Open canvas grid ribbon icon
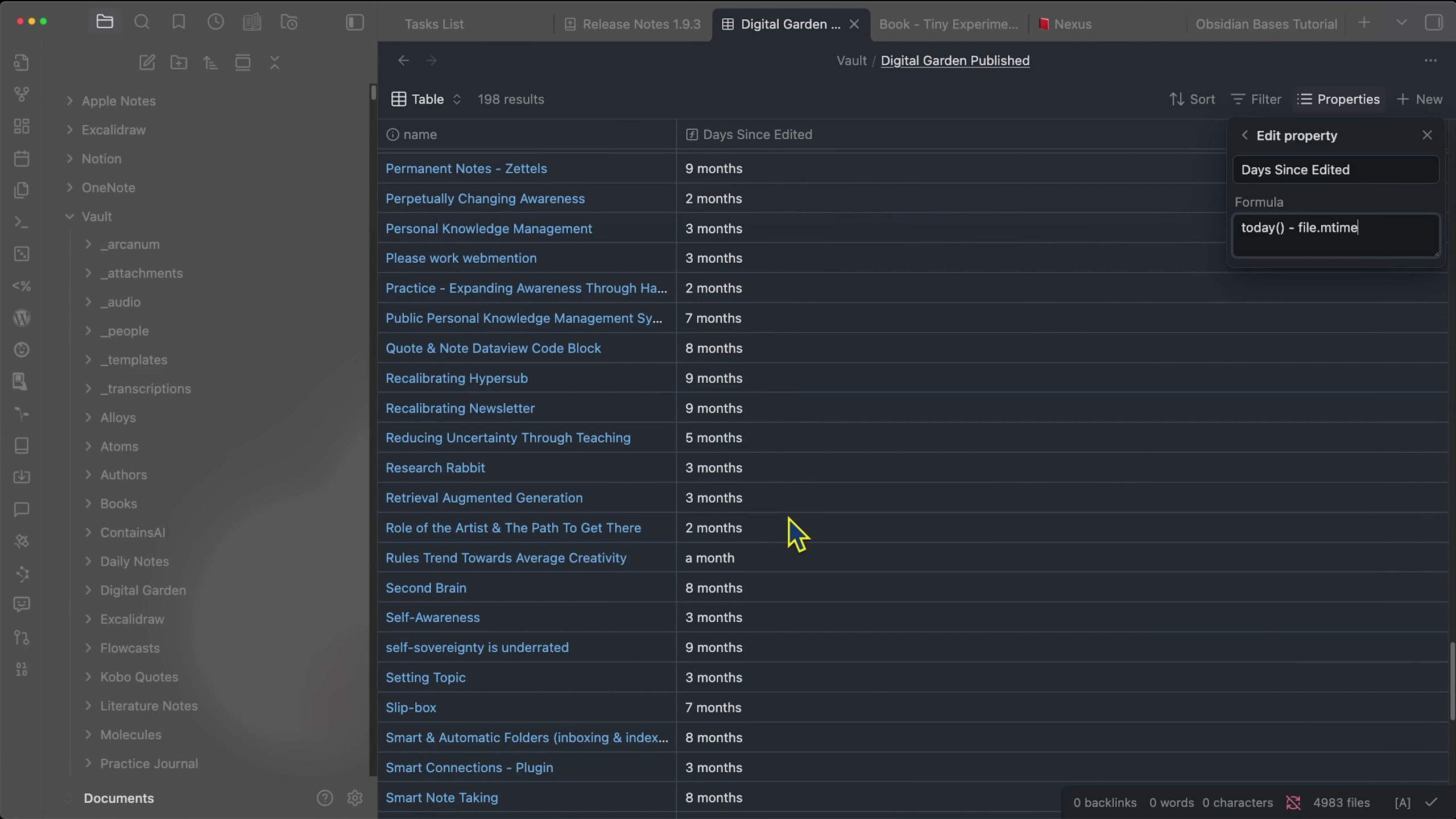Viewport: 1456px width, 819px height. [x=22, y=126]
